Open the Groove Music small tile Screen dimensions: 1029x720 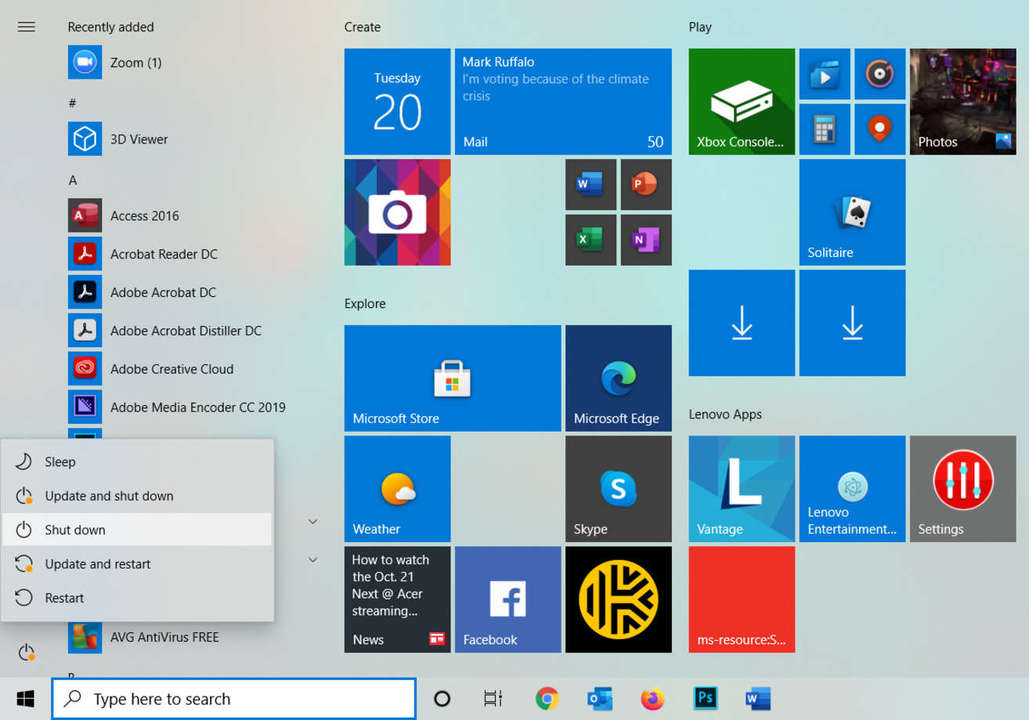point(879,74)
